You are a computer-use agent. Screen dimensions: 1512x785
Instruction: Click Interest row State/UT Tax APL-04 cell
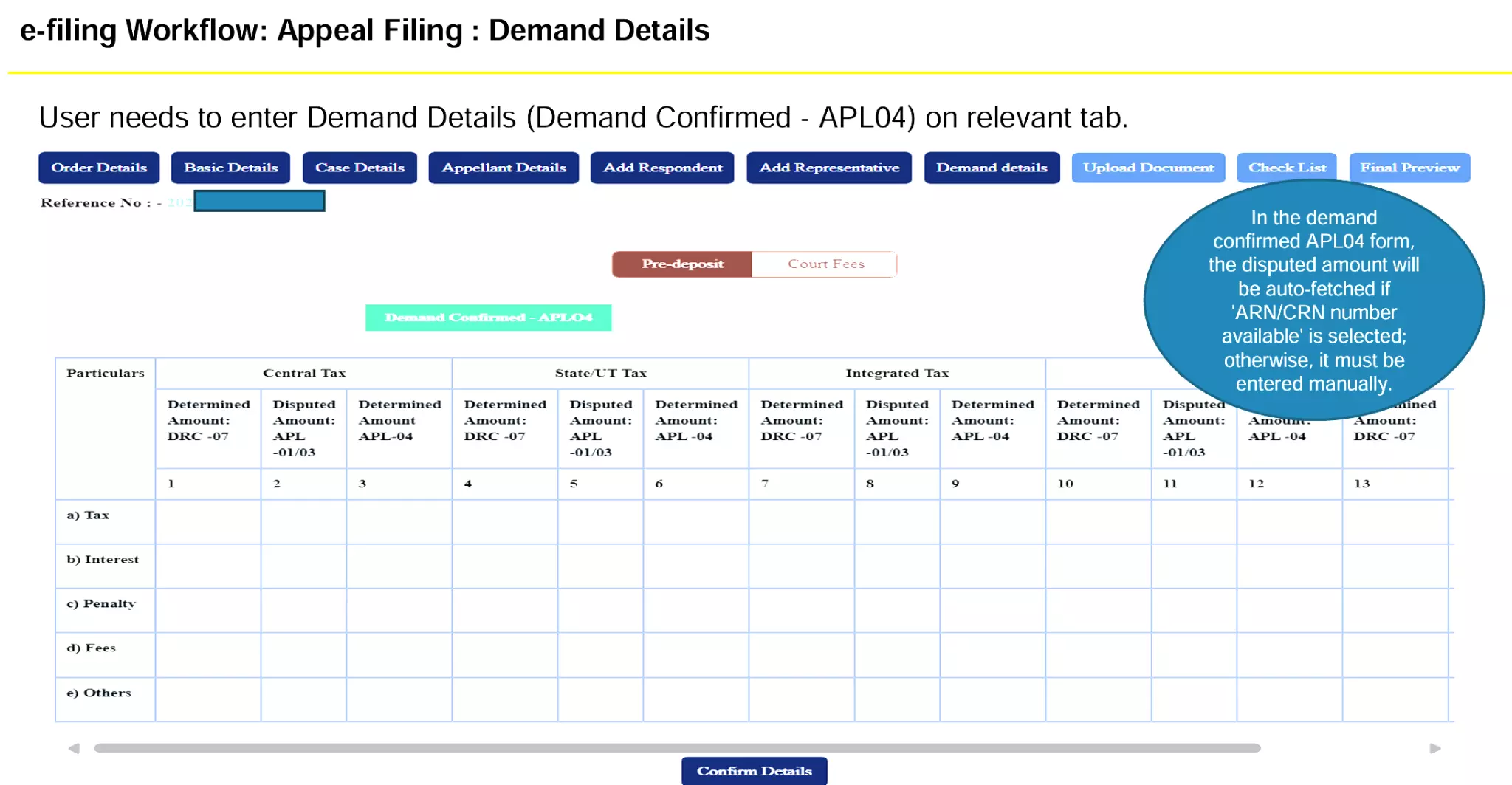pyautogui.click(x=695, y=566)
